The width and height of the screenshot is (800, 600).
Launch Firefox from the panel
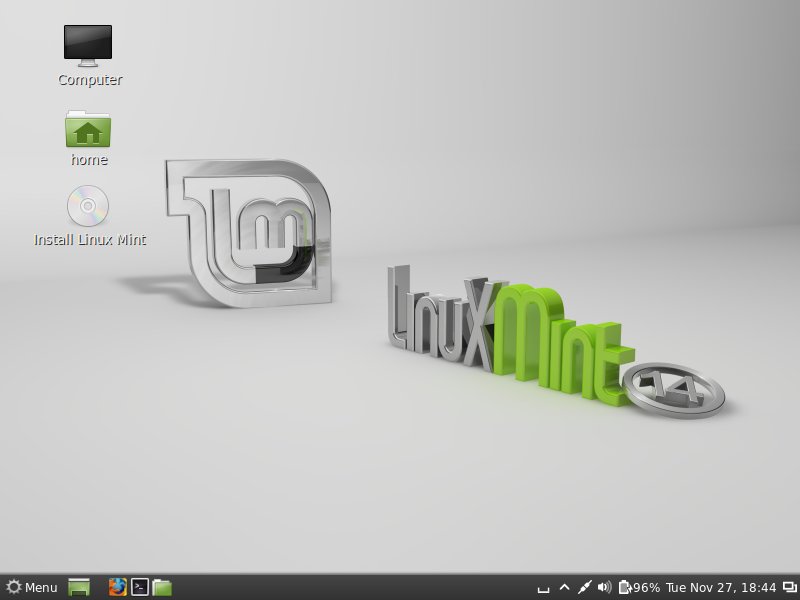117,587
